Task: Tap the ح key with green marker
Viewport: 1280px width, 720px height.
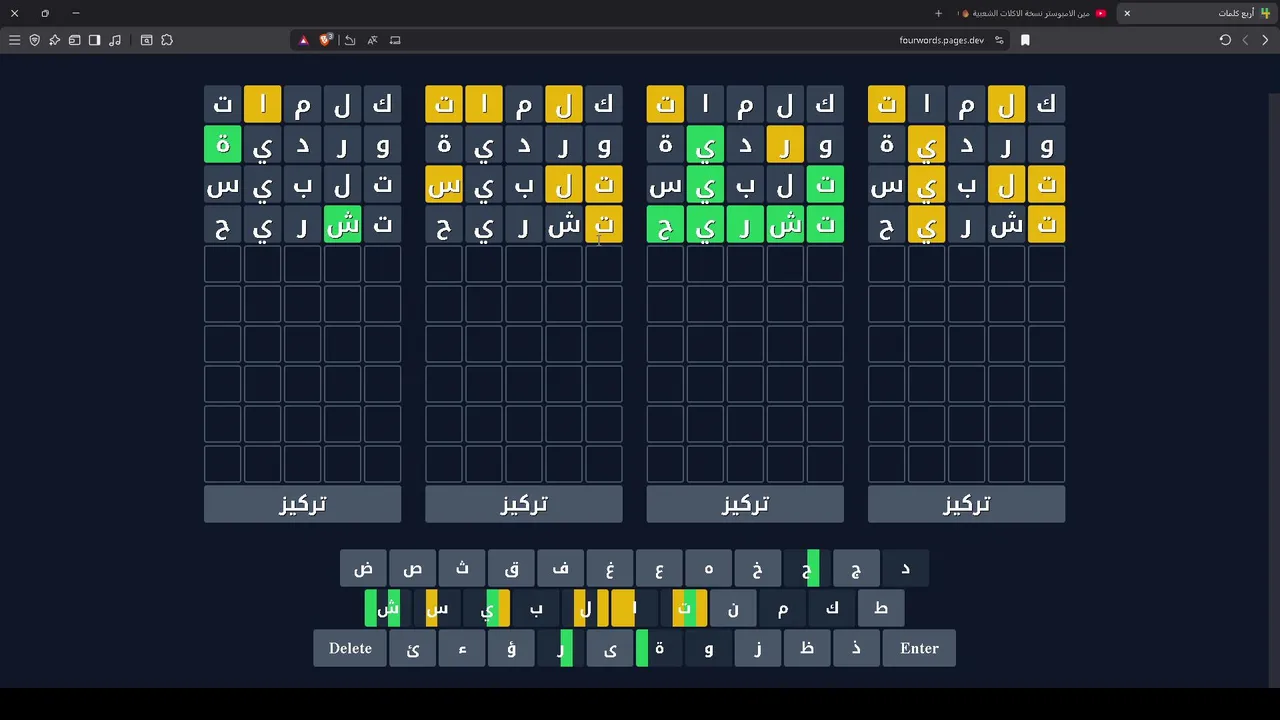Action: pyautogui.click(x=807, y=568)
